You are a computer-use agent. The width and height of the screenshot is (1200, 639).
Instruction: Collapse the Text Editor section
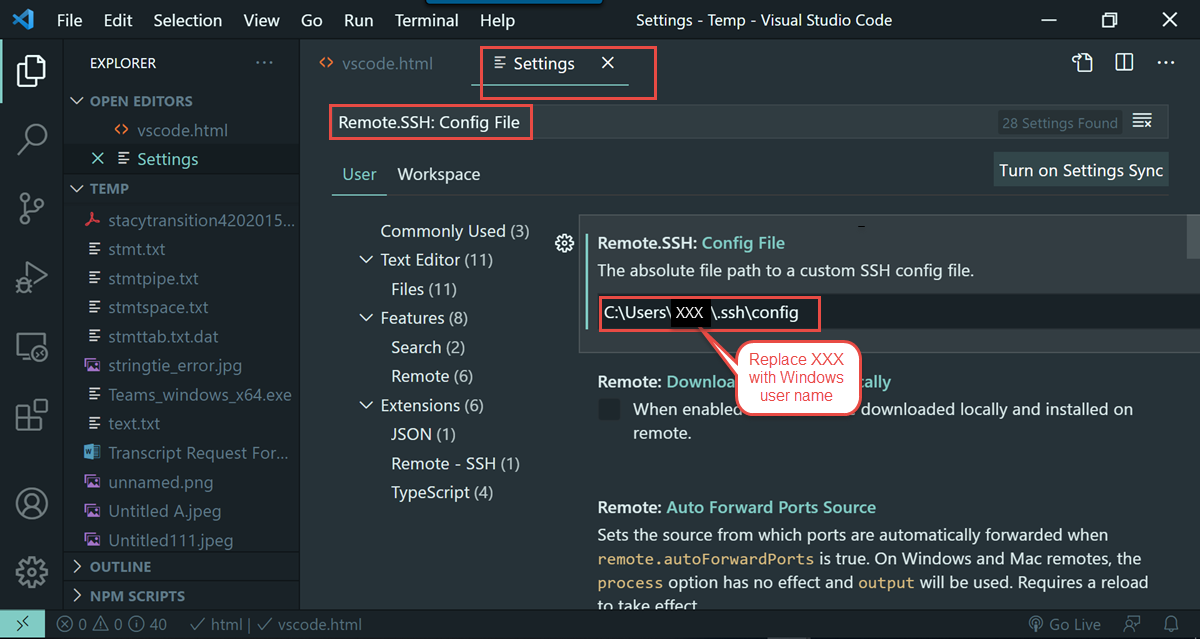point(366,259)
